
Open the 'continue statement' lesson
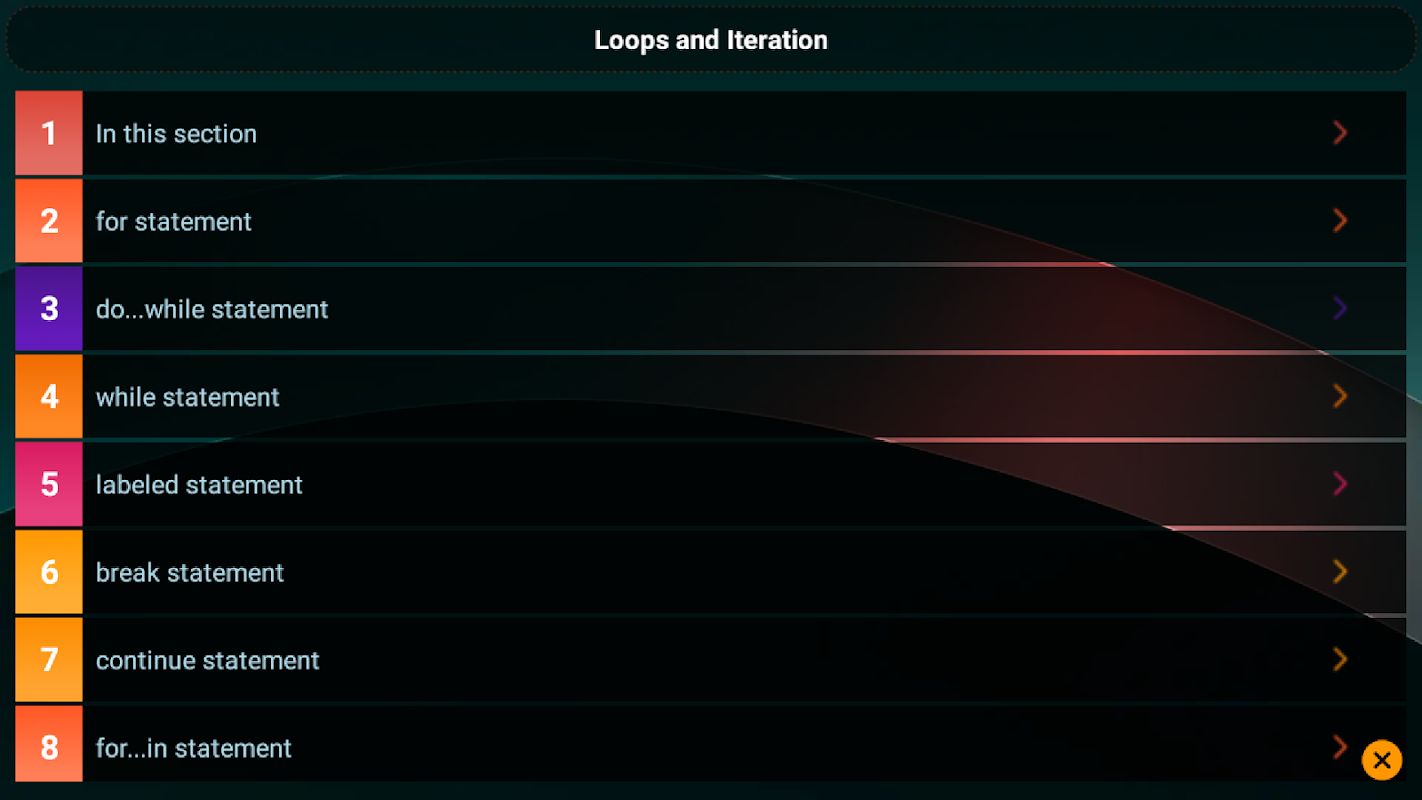pyautogui.click(x=208, y=660)
